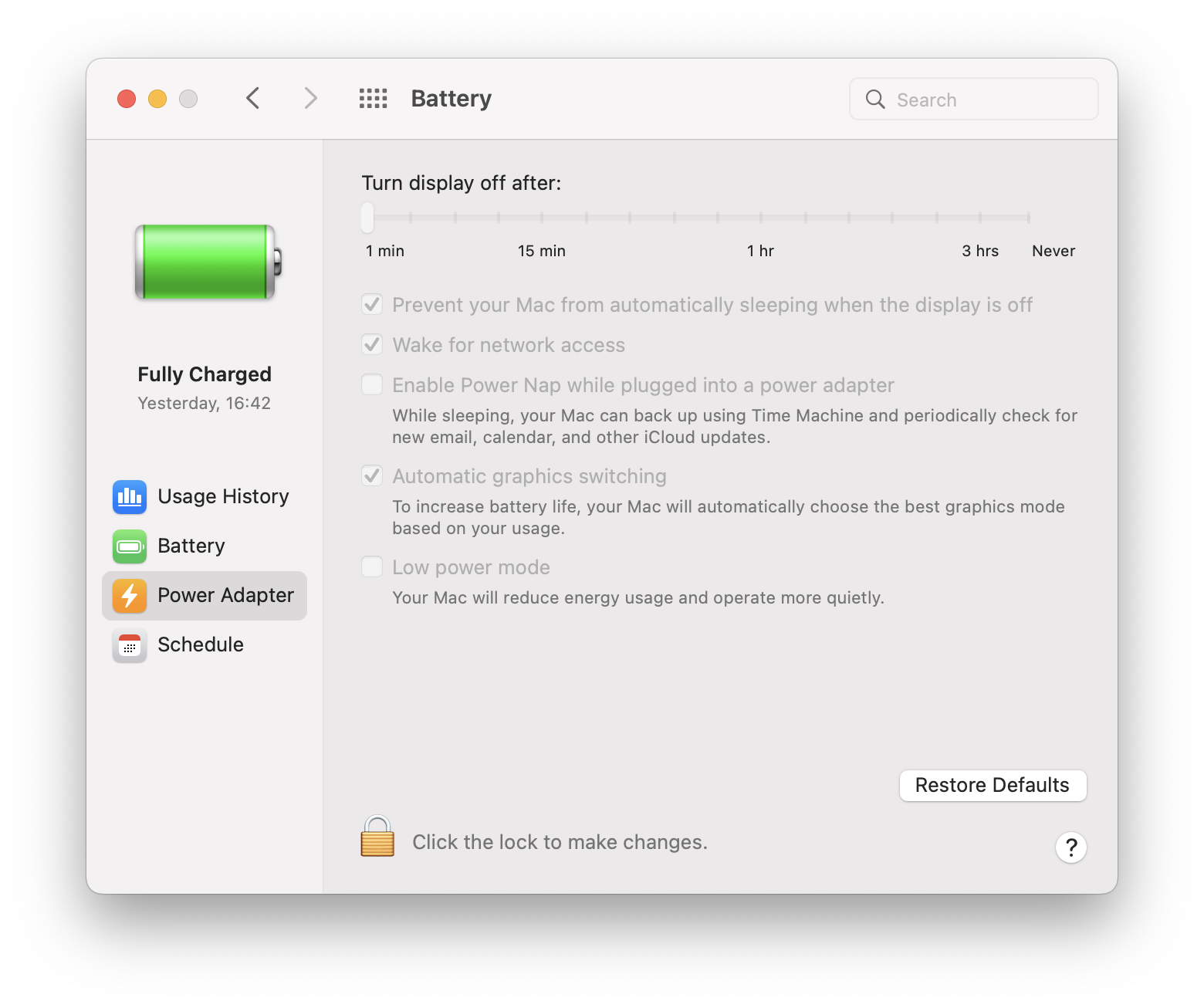Switch to the Battery pane
The image size is (1204, 1008).
pos(205,546)
